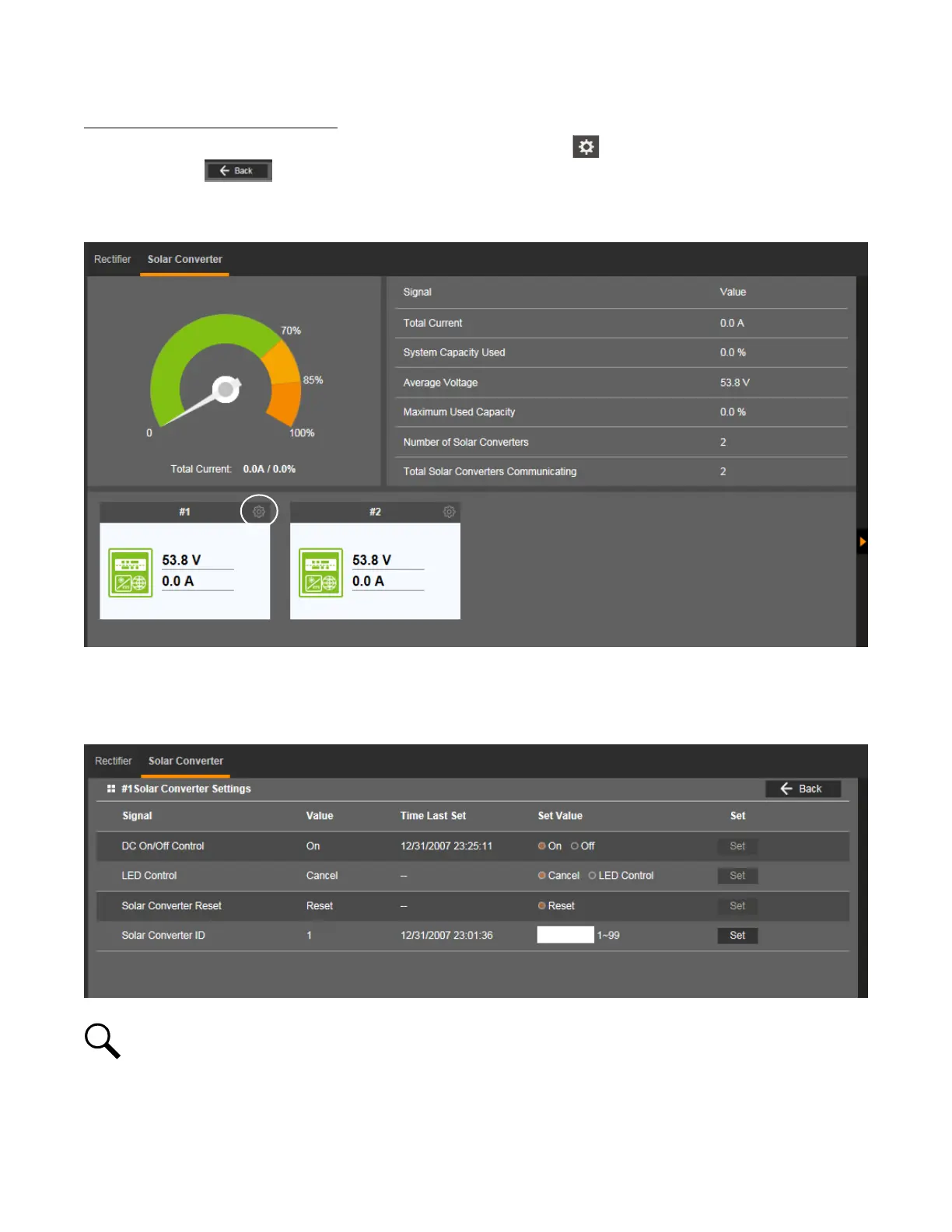This screenshot has width=952, height=1232.
Task: Click timestamp 12/31/2007 23:25:11
Action: point(446,846)
